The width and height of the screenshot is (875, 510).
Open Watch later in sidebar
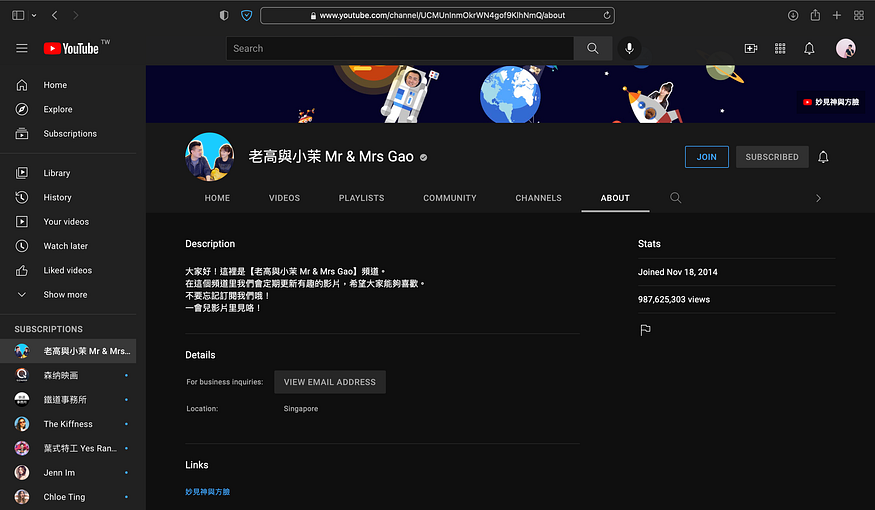pos(68,246)
